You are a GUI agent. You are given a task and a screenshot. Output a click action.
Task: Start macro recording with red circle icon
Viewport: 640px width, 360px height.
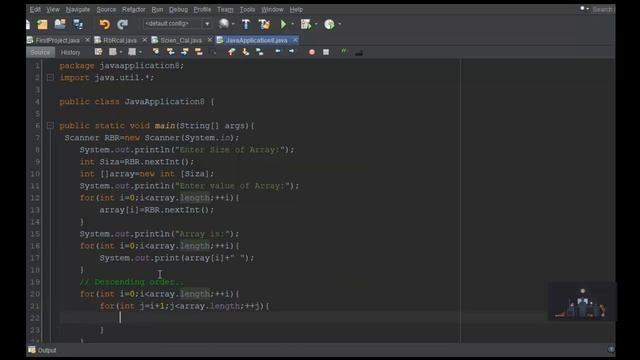pyautogui.click(x=312, y=52)
